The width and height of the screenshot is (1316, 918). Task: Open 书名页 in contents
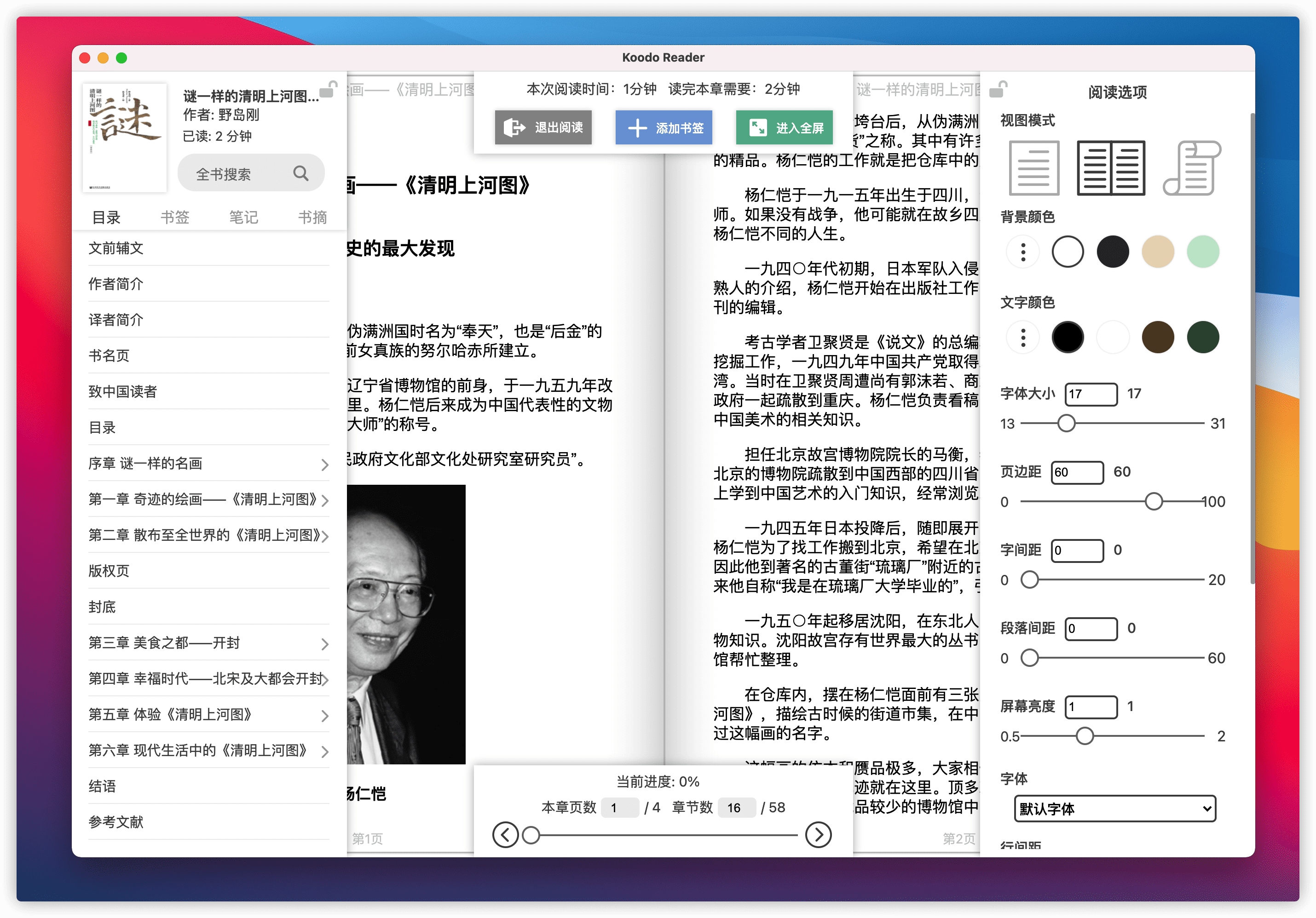[x=208, y=355]
